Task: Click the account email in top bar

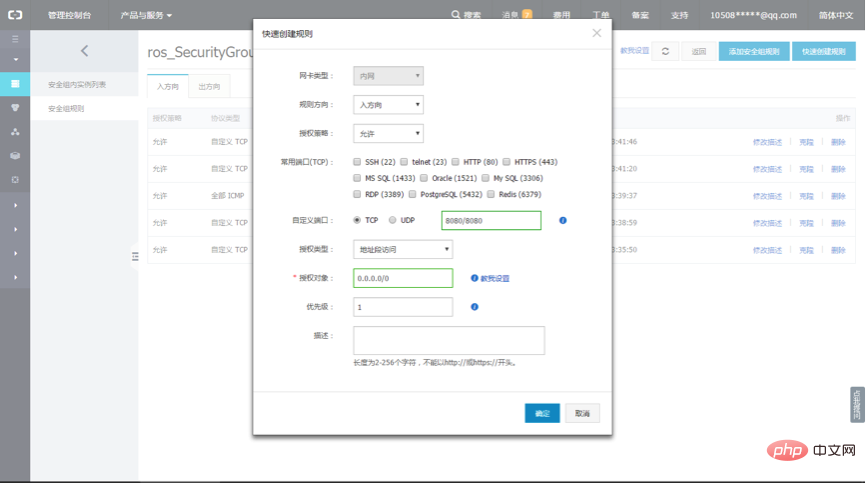Action: coord(753,15)
